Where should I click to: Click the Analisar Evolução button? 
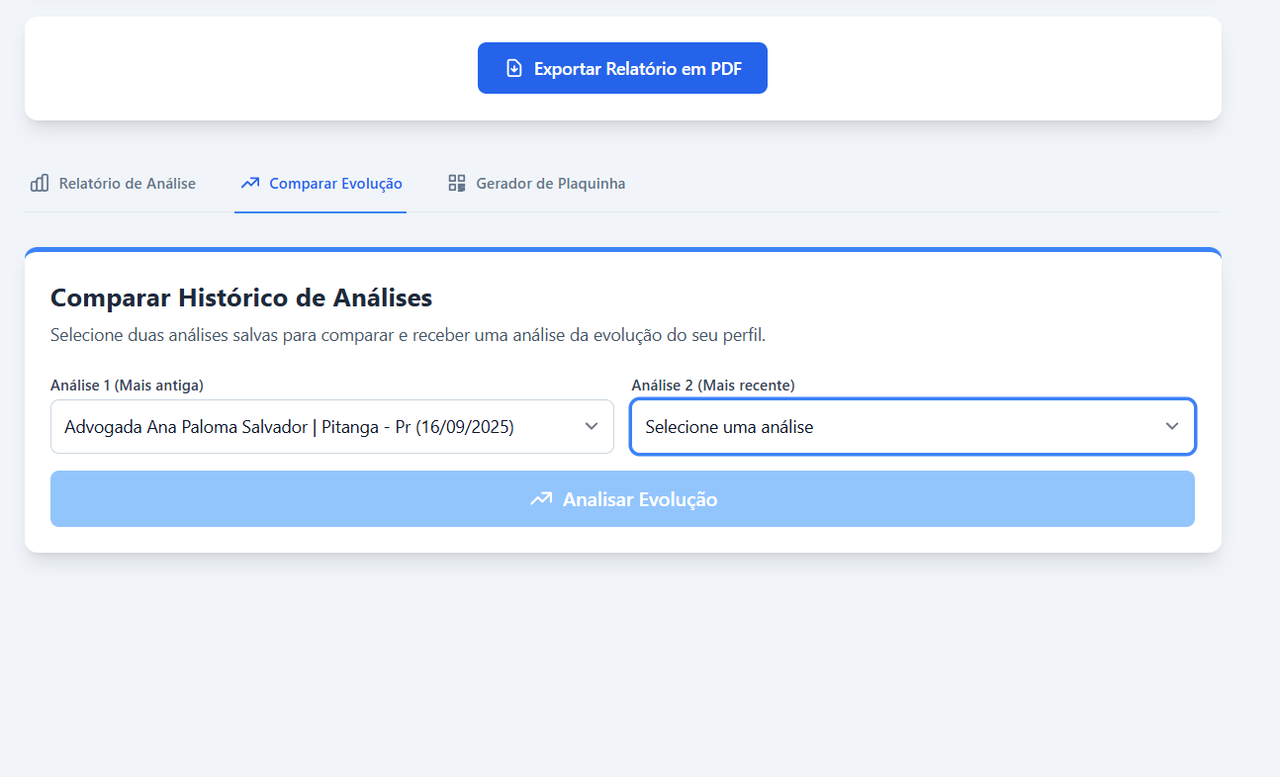click(x=622, y=499)
